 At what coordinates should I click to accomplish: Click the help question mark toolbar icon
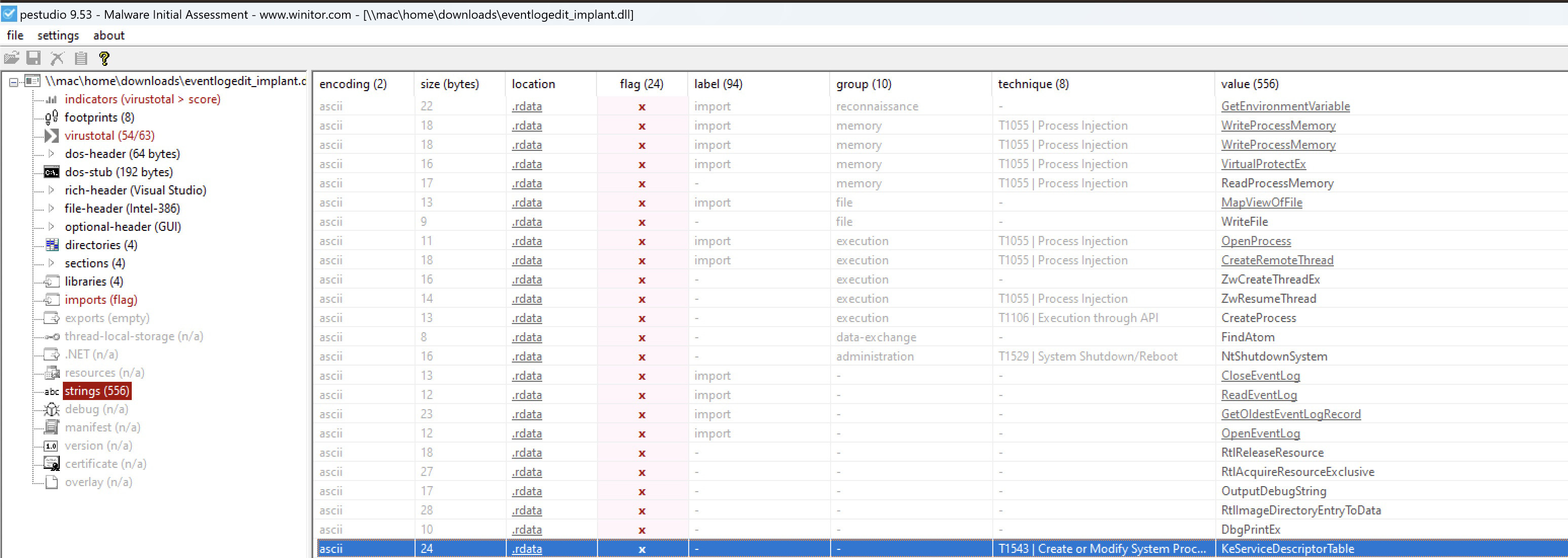click(x=104, y=58)
